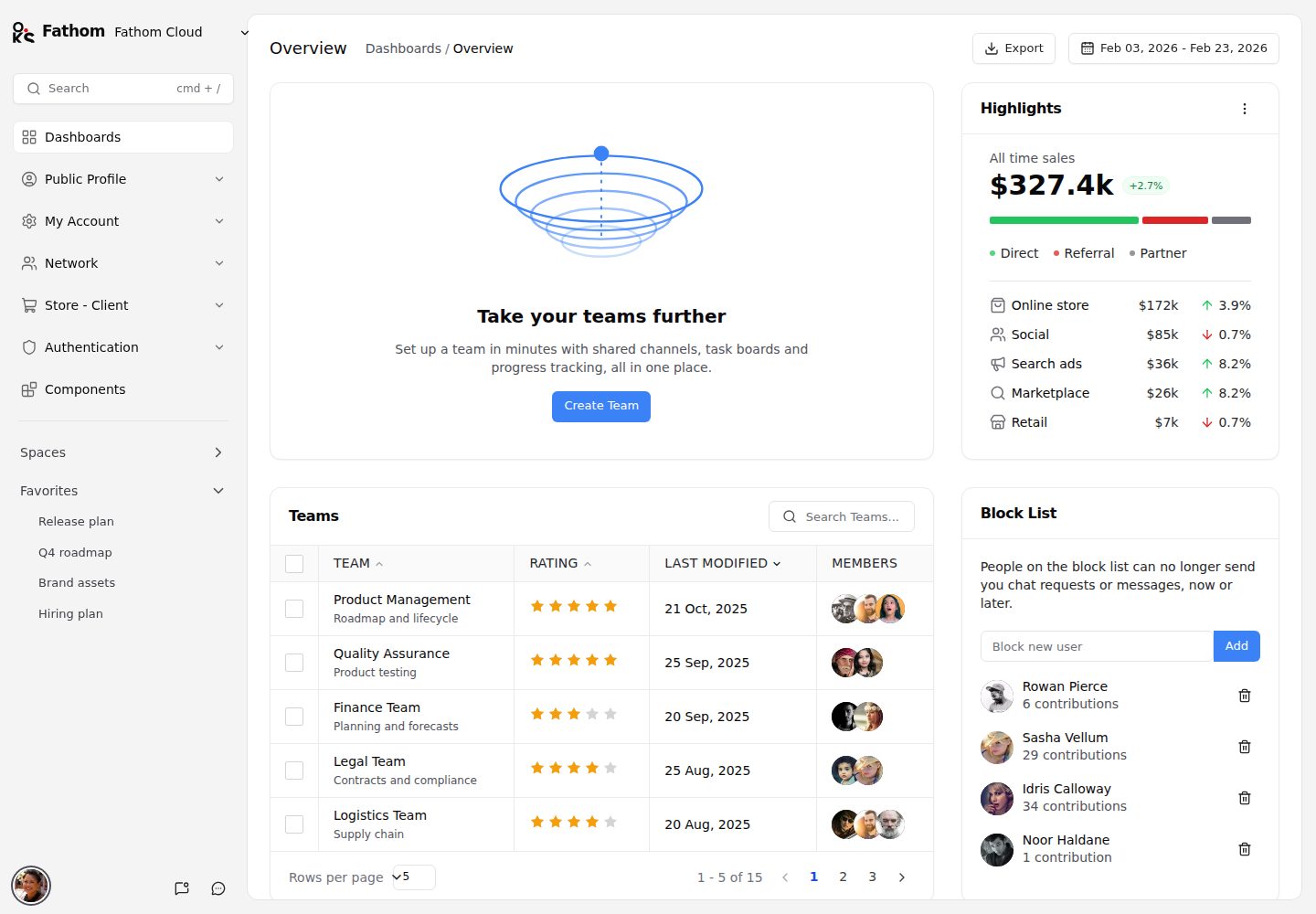Click the Fathom logo icon
The image size is (1316, 914).
(x=24, y=32)
